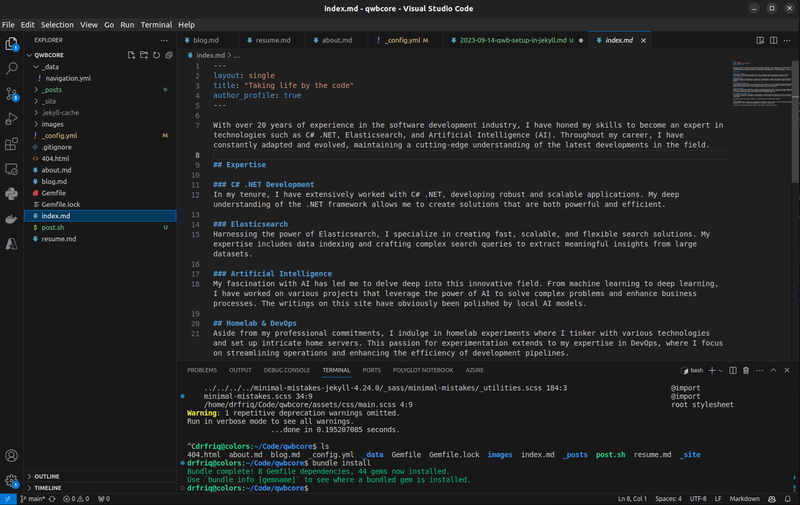This screenshot has width=800, height=505.
Task: Close the index.md editor tab
Action: (643, 40)
